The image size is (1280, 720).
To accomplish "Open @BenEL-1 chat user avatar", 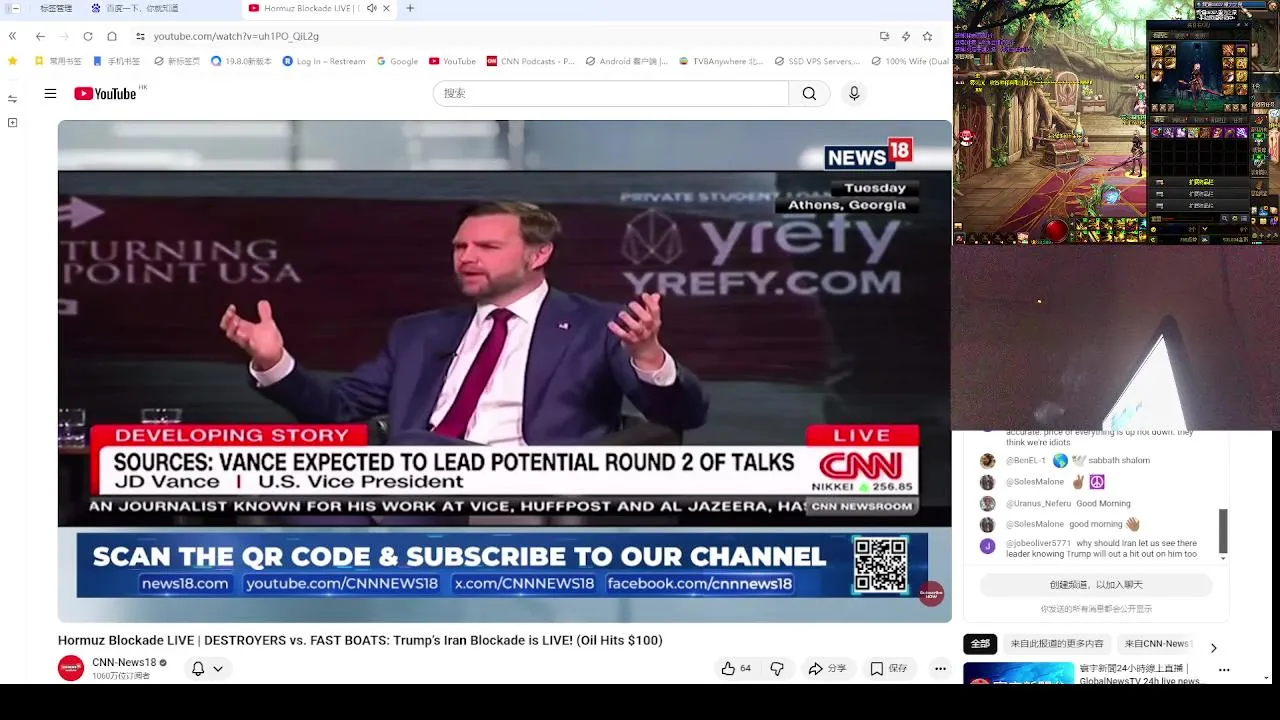I will (987, 461).
